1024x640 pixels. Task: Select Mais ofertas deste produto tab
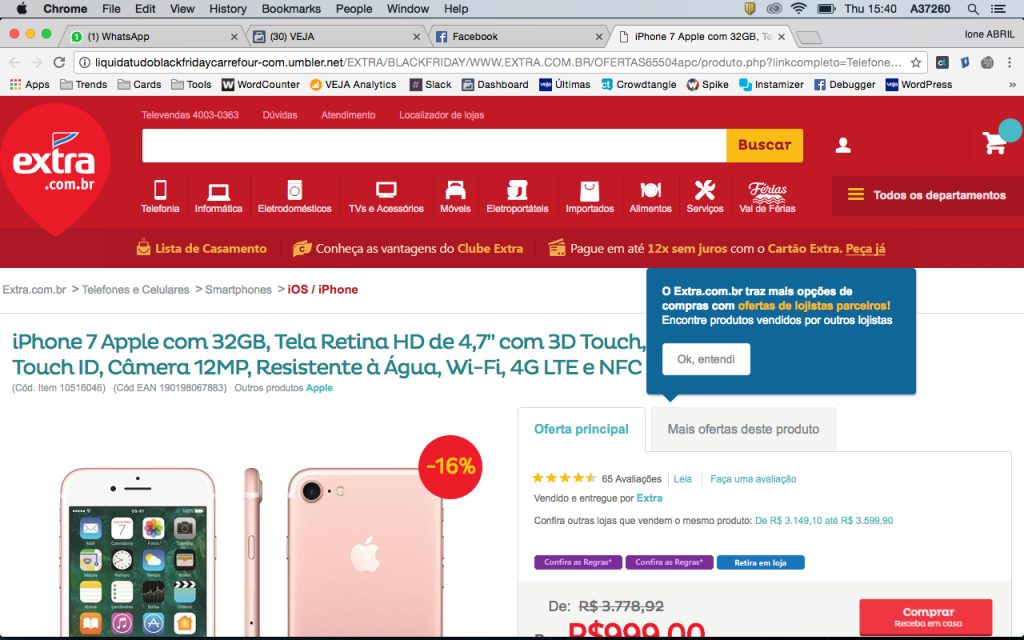pos(743,429)
